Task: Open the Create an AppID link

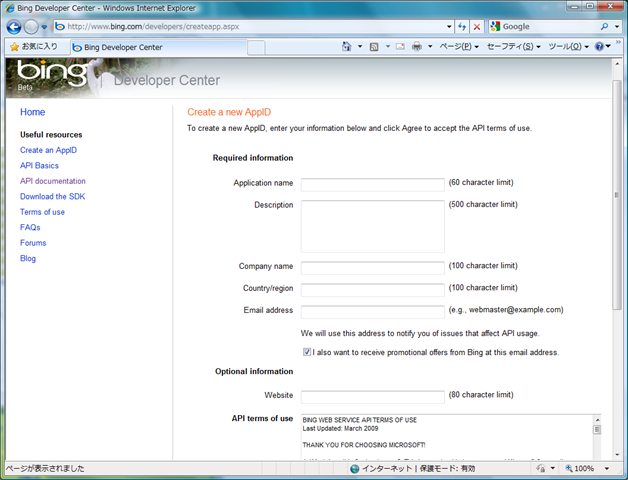Action: (x=48, y=150)
